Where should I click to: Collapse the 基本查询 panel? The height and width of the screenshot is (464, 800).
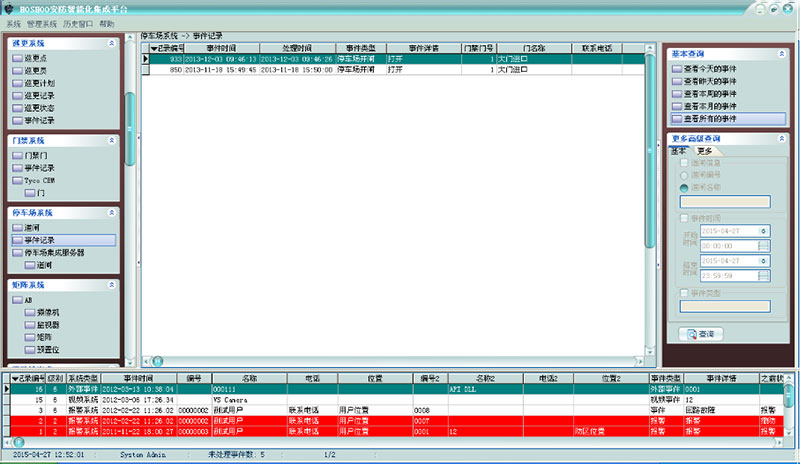pyautogui.click(x=782, y=52)
